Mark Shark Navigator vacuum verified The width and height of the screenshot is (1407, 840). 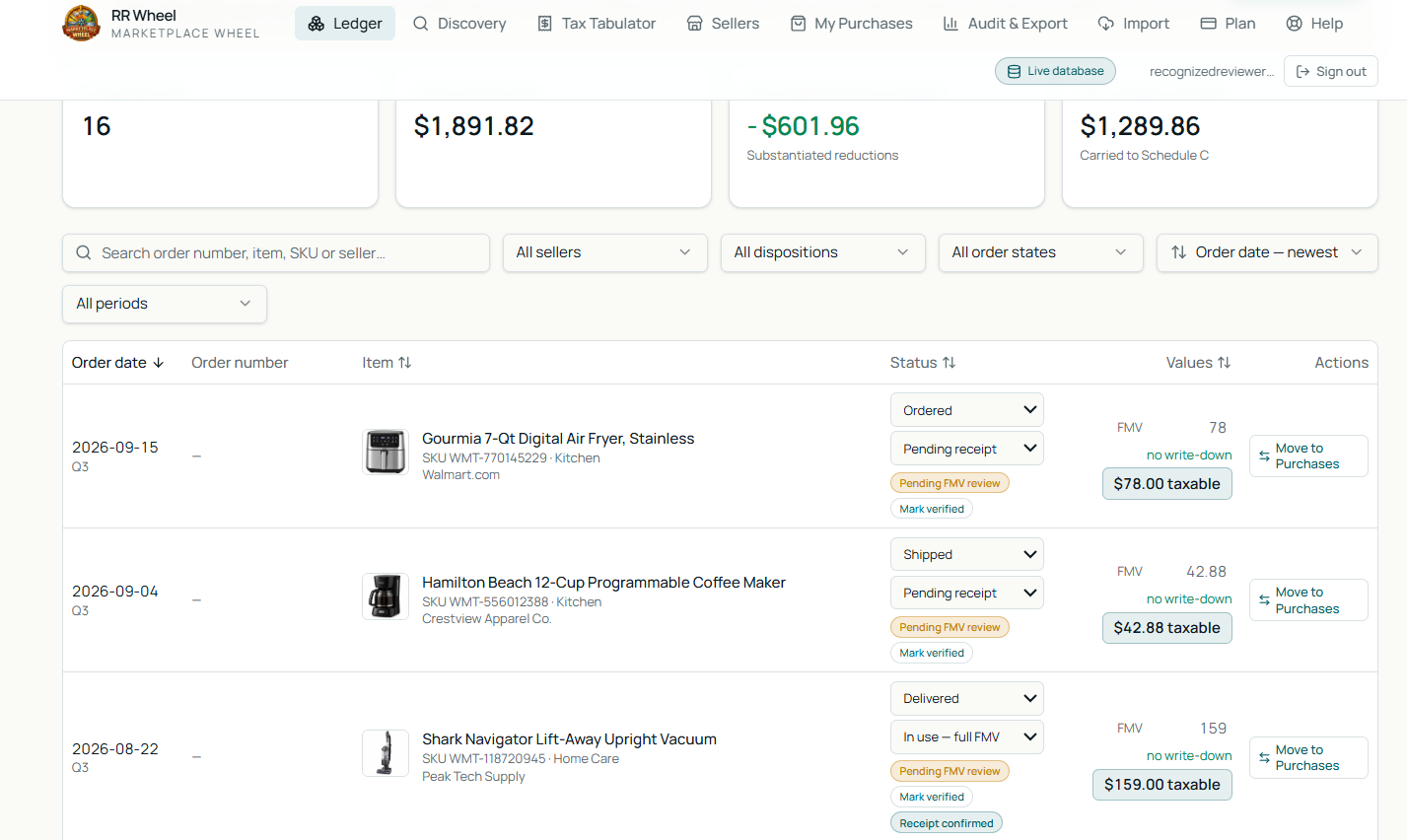(932, 797)
